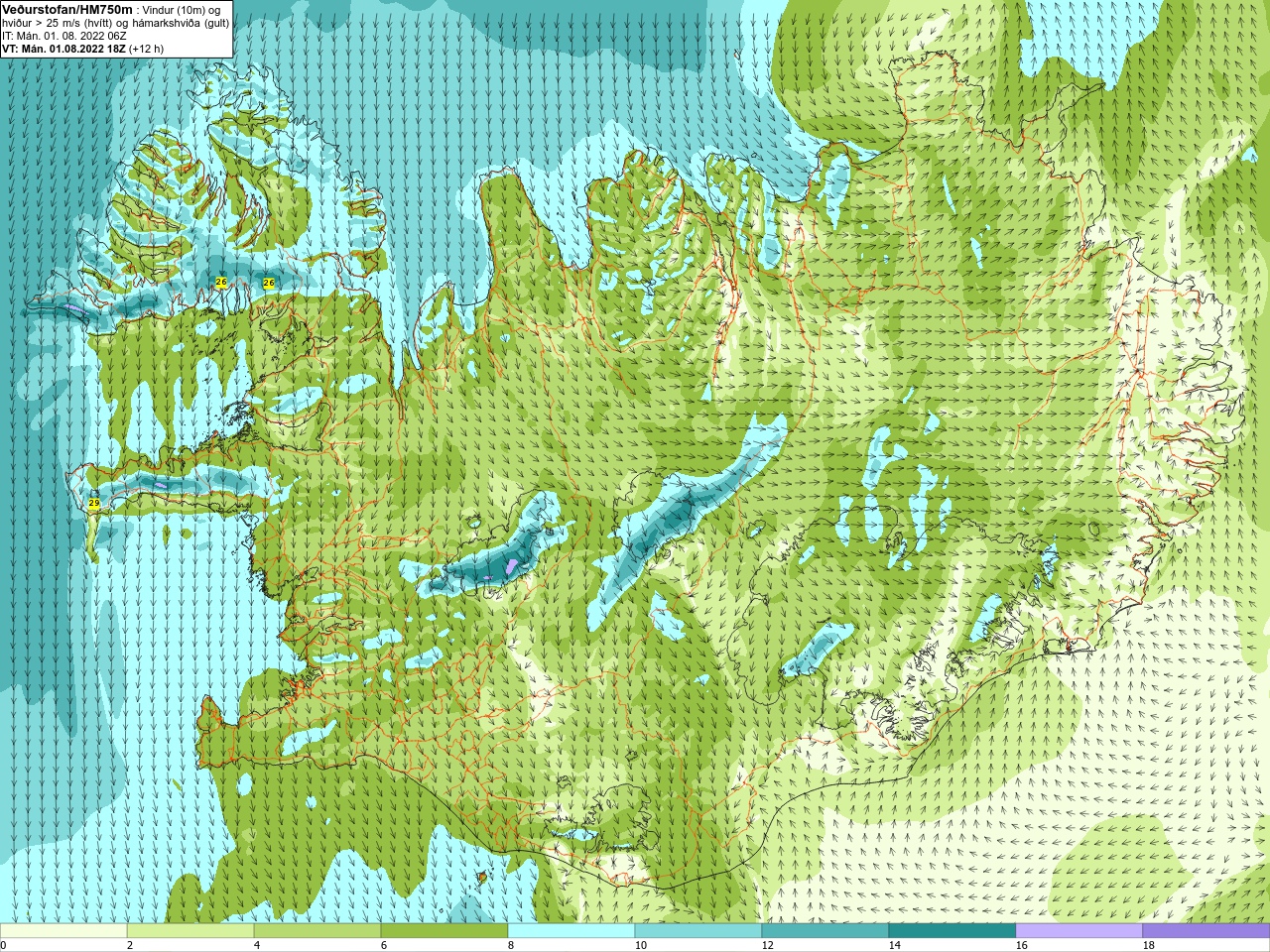Image resolution: width=1270 pixels, height=952 pixels.
Task: Click the color bar label '4'
Action: [x=257, y=945]
